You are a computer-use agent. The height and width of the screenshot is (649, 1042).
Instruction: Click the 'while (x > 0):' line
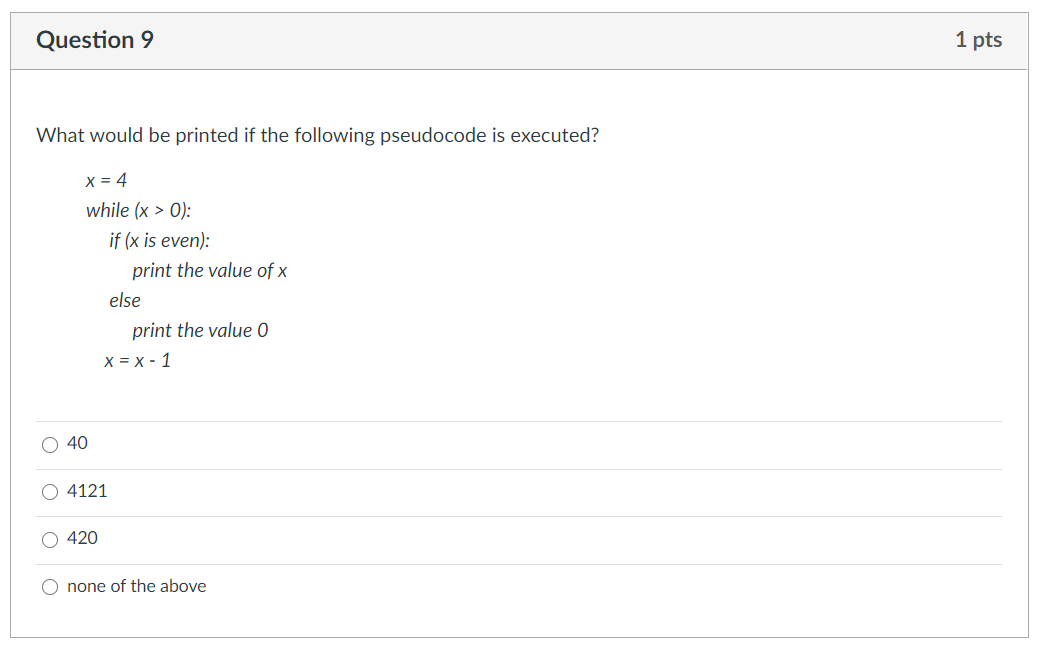(138, 211)
